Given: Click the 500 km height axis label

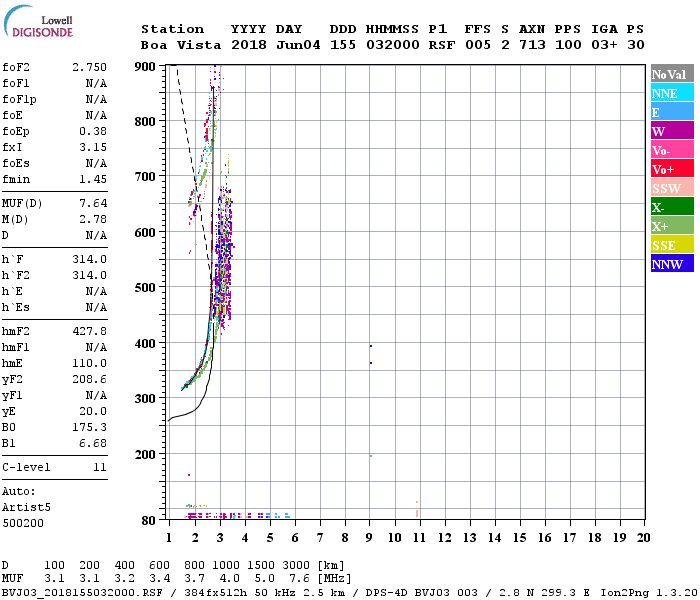Looking at the screenshot, I should (145, 288).
